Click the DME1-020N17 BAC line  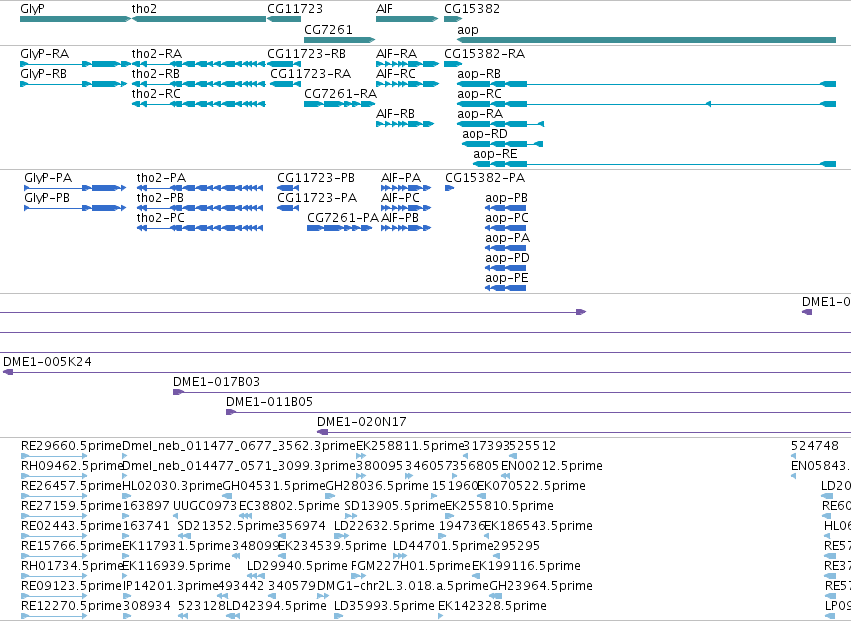click(x=584, y=433)
